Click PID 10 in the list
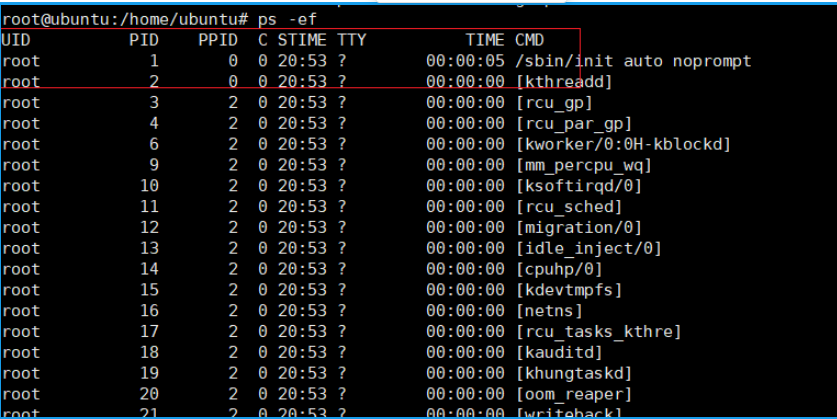 click(x=149, y=186)
